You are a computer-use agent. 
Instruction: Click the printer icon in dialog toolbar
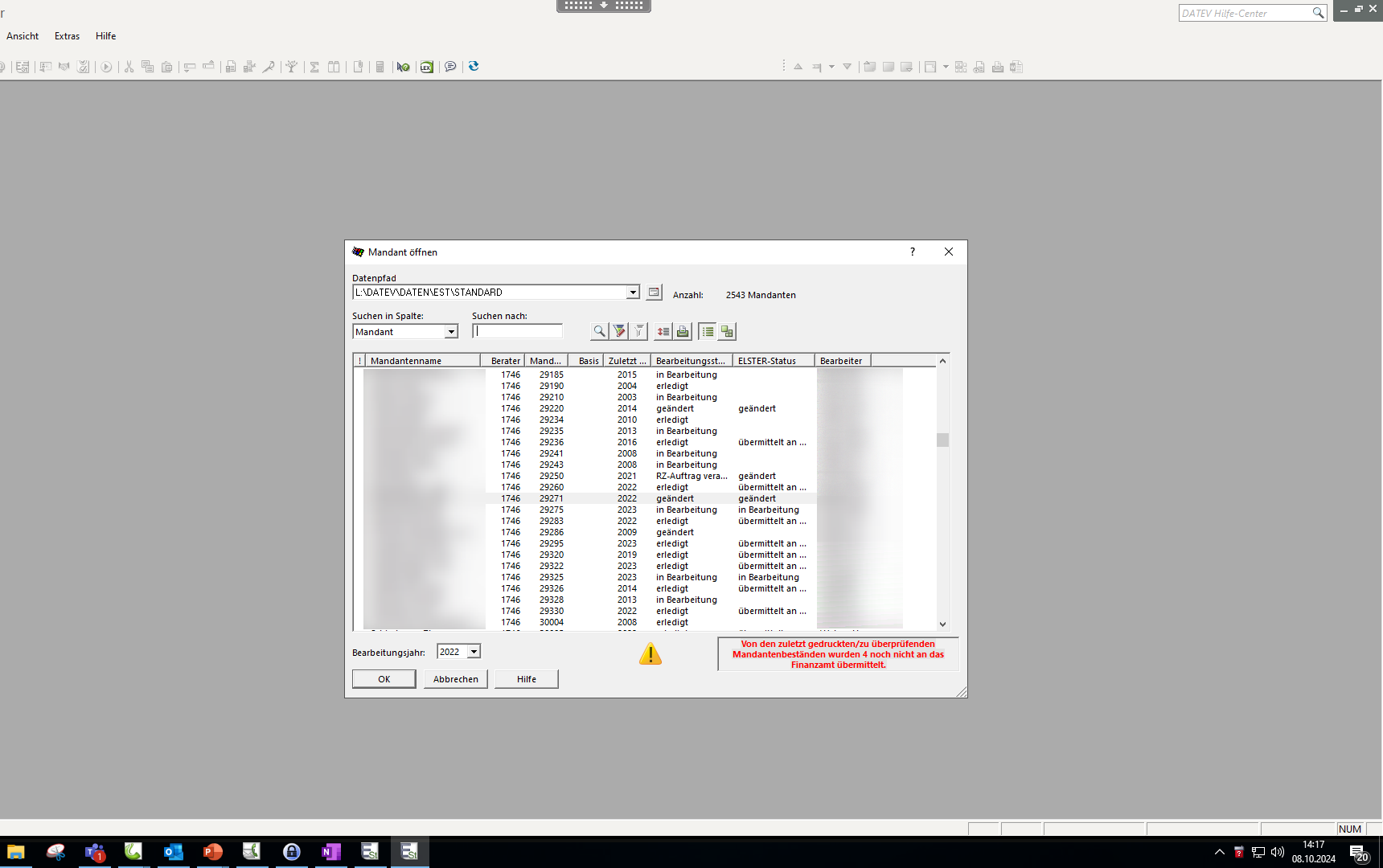point(683,331)
